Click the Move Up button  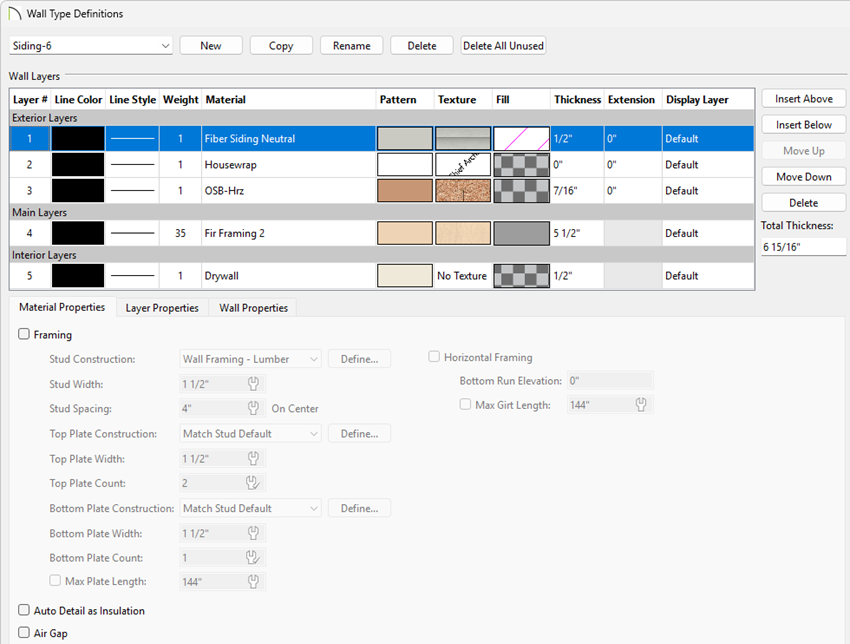tap(804, 151)
